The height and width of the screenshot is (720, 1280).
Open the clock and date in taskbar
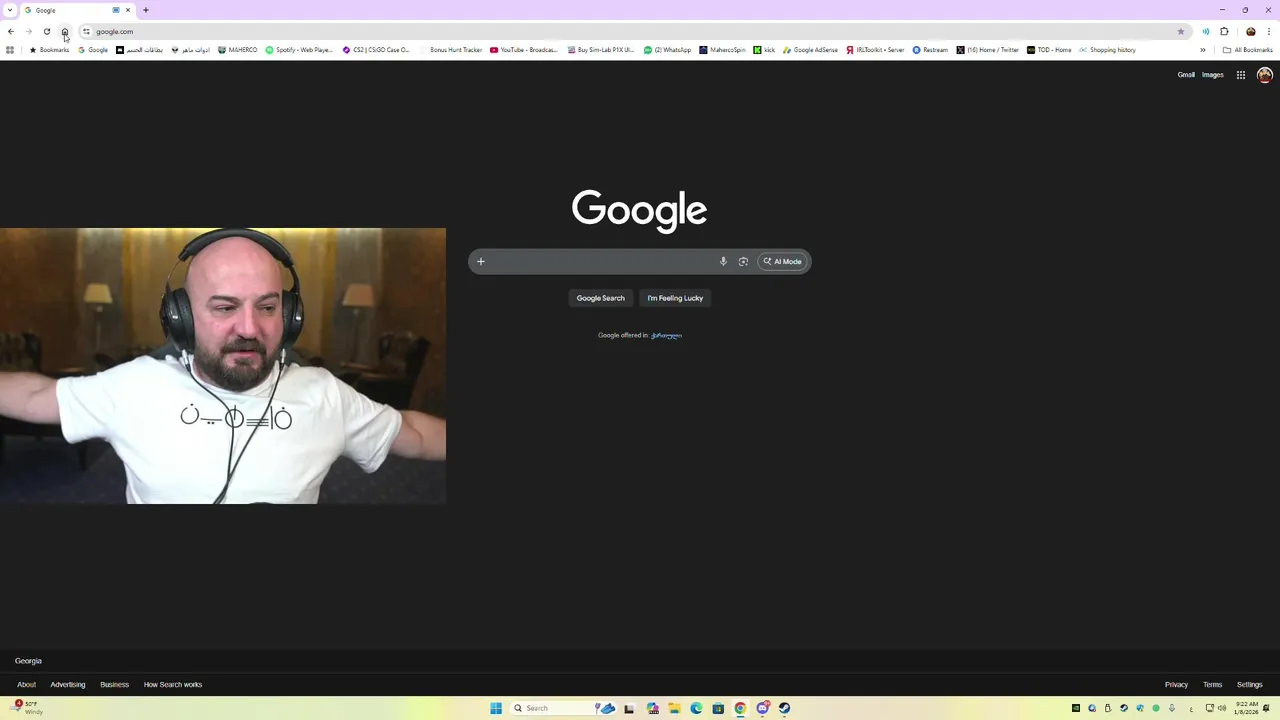1246,708
